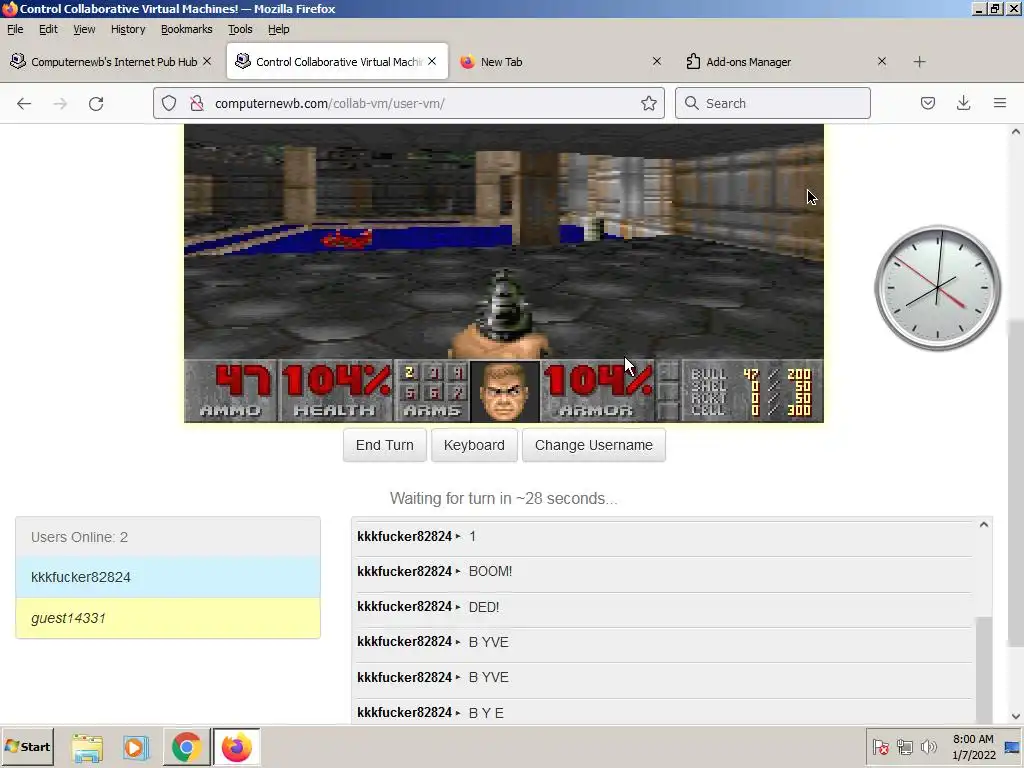The width and height of the screenshot is (1024, 768).
Task: Close the Computernewb's Internet Pub Hub tab
Action: pos(207,61)
